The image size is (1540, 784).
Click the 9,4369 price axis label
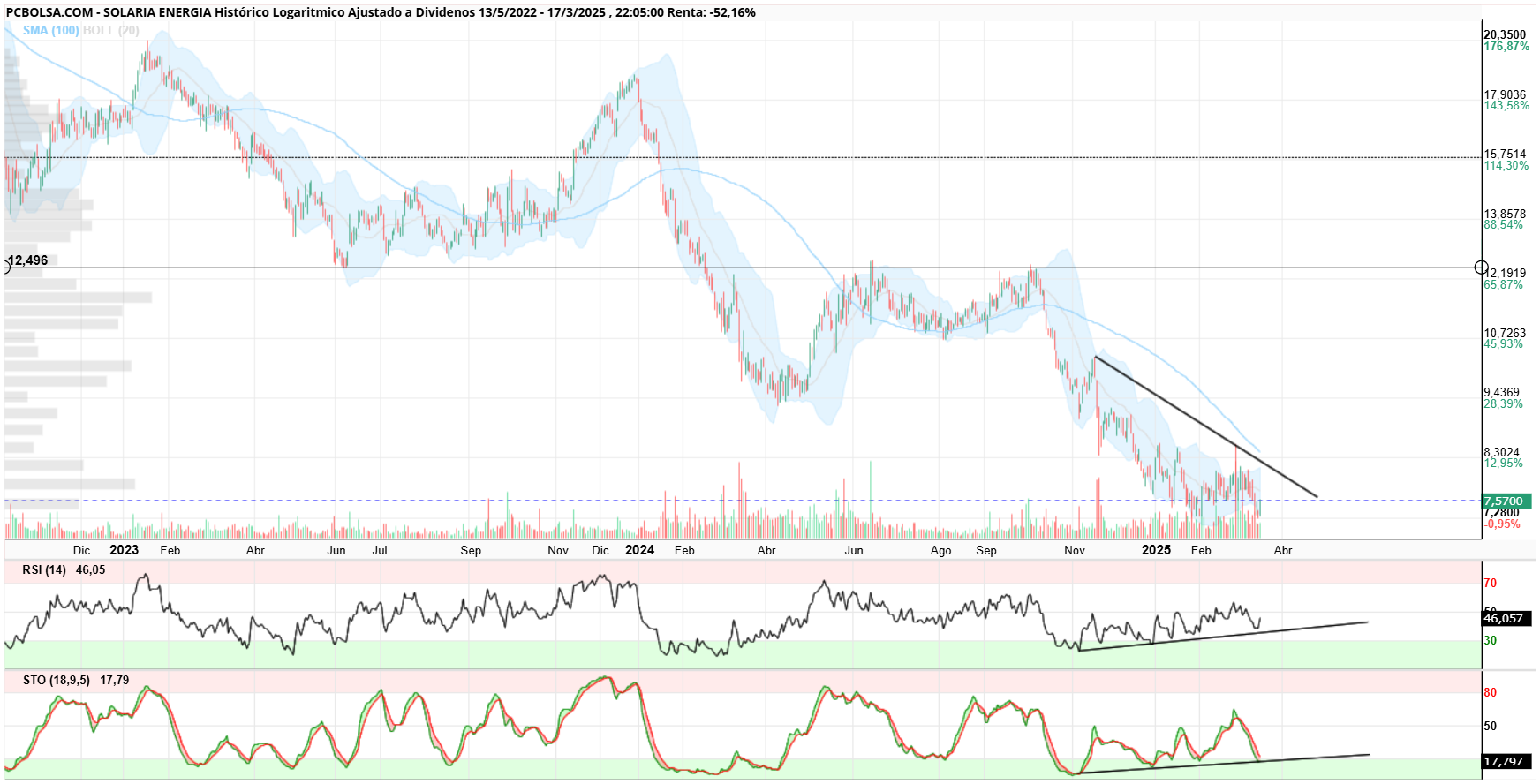[1501, 392]
